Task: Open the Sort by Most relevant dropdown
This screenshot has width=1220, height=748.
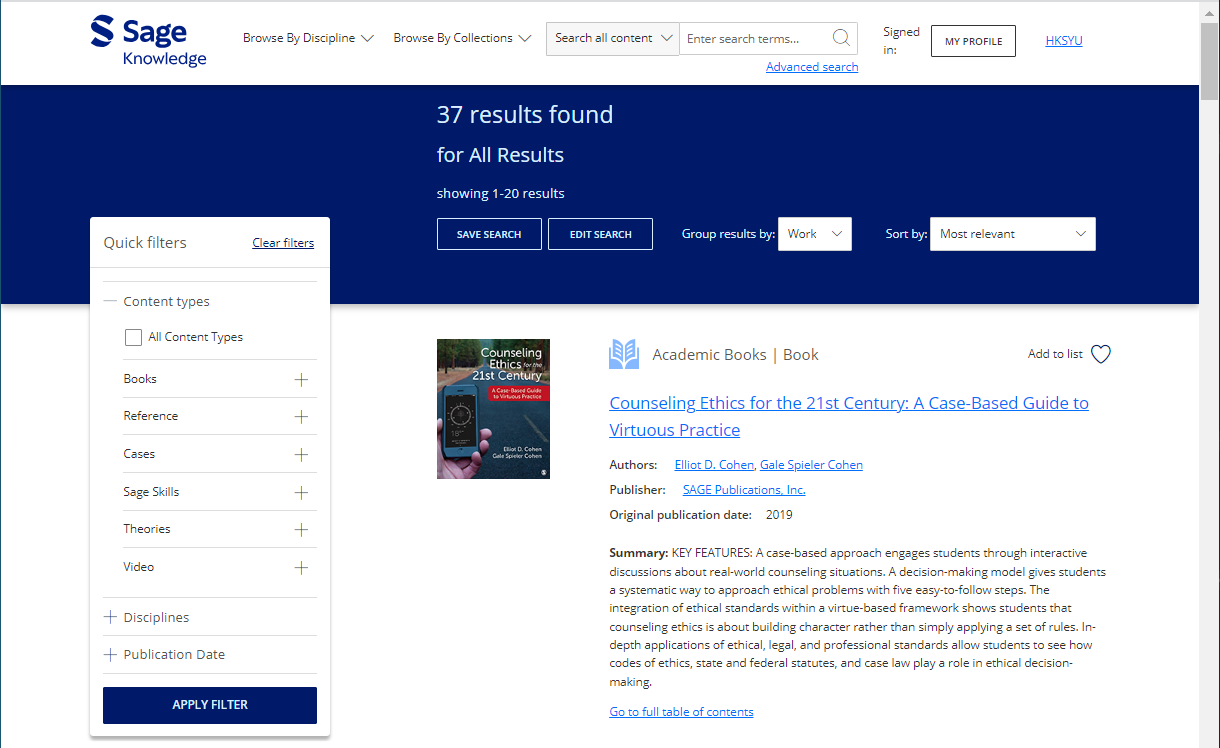Action: pos(1012,234)
